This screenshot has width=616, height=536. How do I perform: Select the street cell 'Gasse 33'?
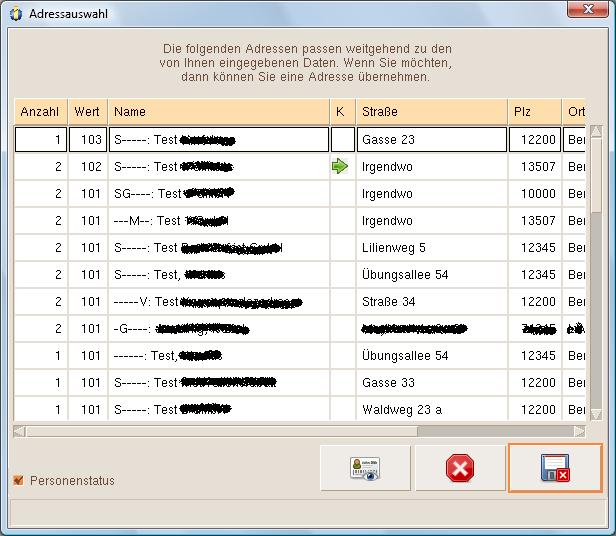coord(432,383)
